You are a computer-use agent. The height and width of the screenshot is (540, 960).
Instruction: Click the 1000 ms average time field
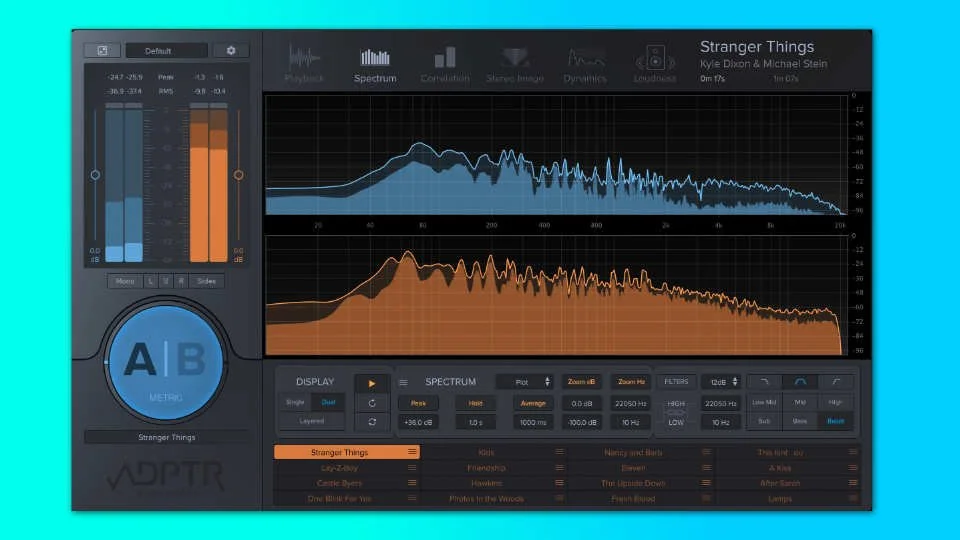pyautogui.click(x=533, y=422)
